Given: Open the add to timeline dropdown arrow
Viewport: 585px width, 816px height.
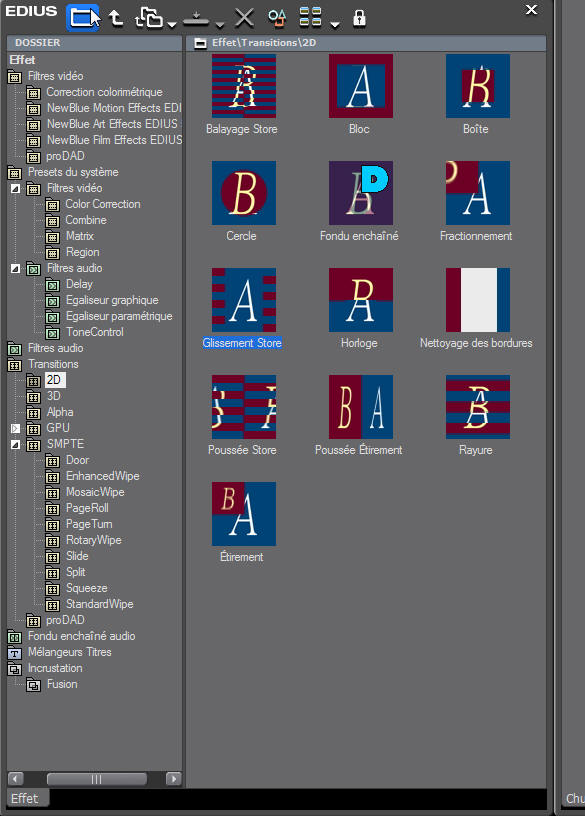Looking at the screenshot, I should pos(220,24).
